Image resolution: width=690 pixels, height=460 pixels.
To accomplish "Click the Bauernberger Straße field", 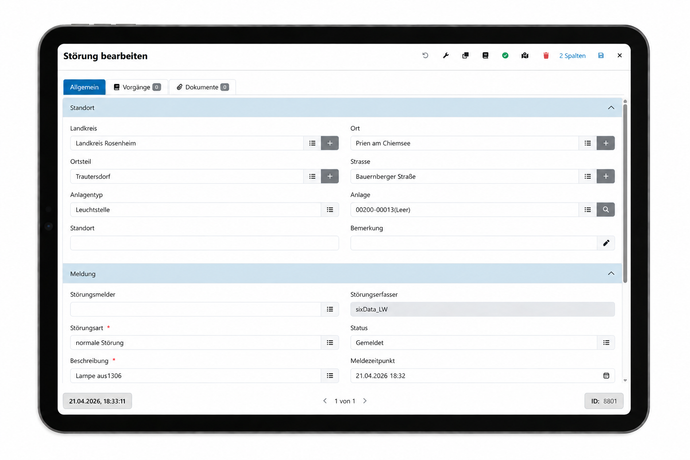I will click(x=464, y=177).
